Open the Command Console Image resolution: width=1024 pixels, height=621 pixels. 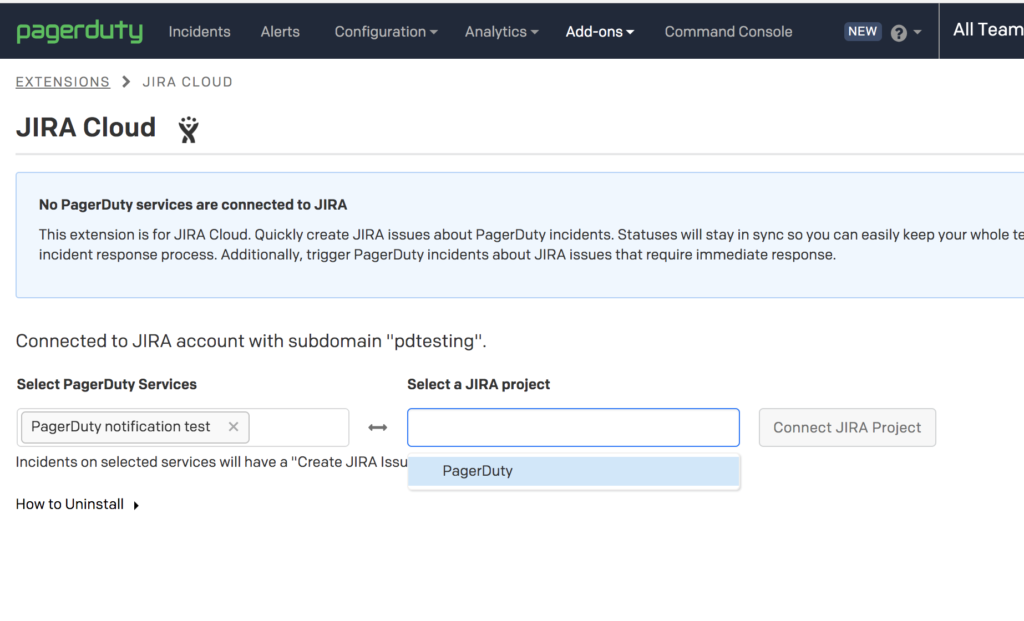tap(728, 31)
